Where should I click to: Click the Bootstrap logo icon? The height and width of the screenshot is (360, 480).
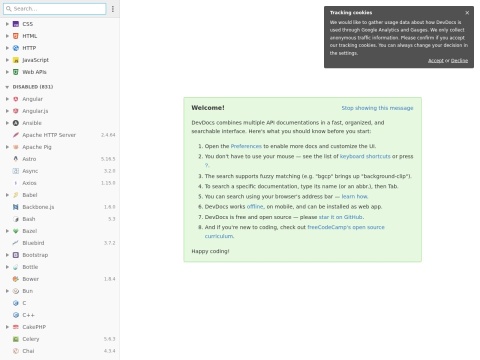16,255
